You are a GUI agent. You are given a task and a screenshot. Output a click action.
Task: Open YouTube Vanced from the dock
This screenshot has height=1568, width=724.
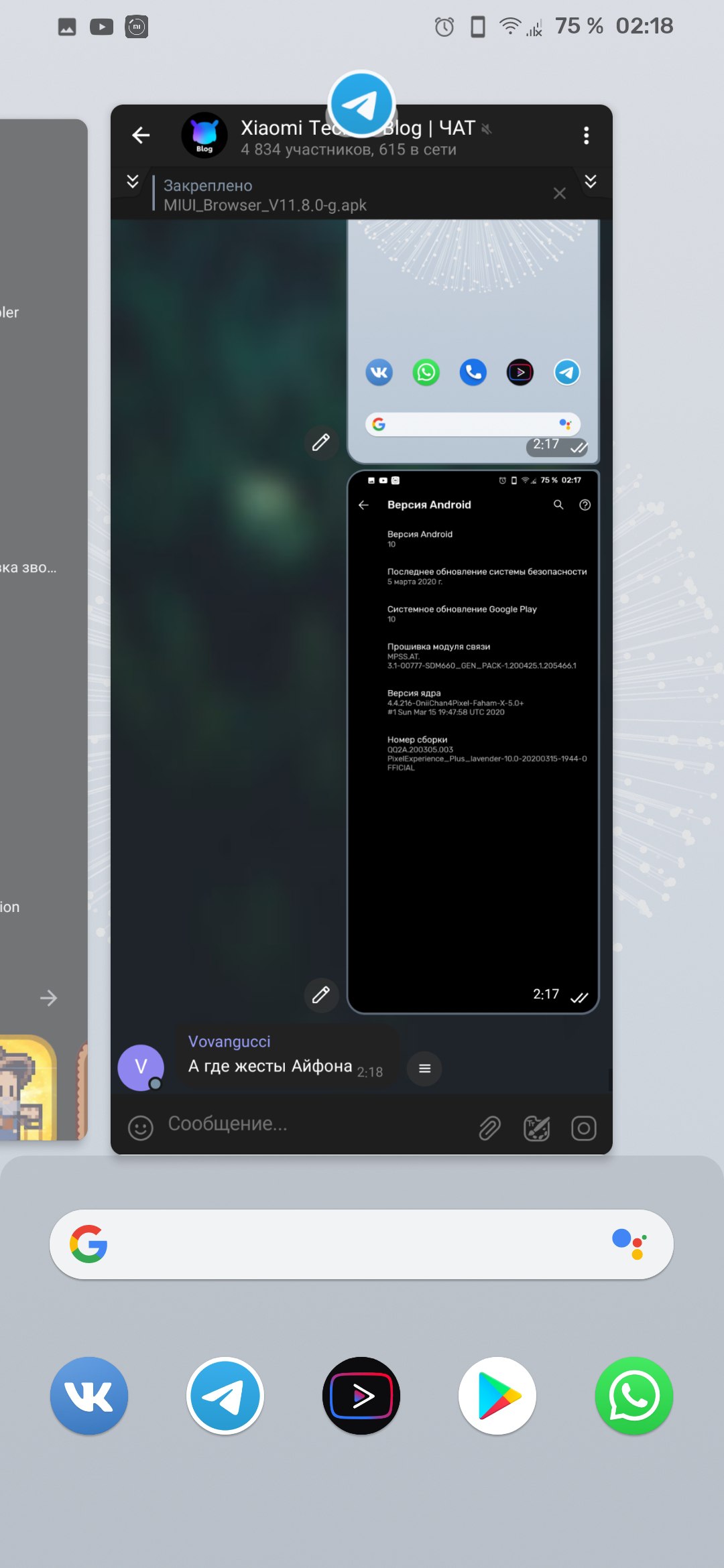pyautogui.click(x=361, y=1396)
